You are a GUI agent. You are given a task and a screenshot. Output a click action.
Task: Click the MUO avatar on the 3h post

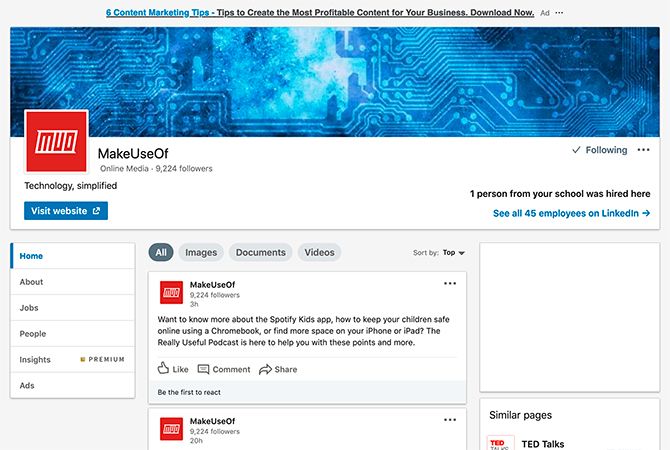171,292
